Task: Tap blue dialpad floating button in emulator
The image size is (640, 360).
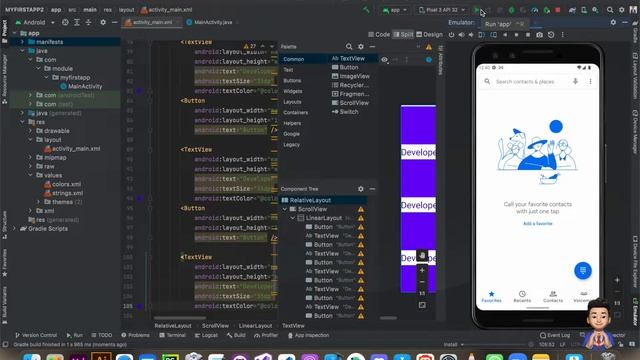Action: (582, 271)
